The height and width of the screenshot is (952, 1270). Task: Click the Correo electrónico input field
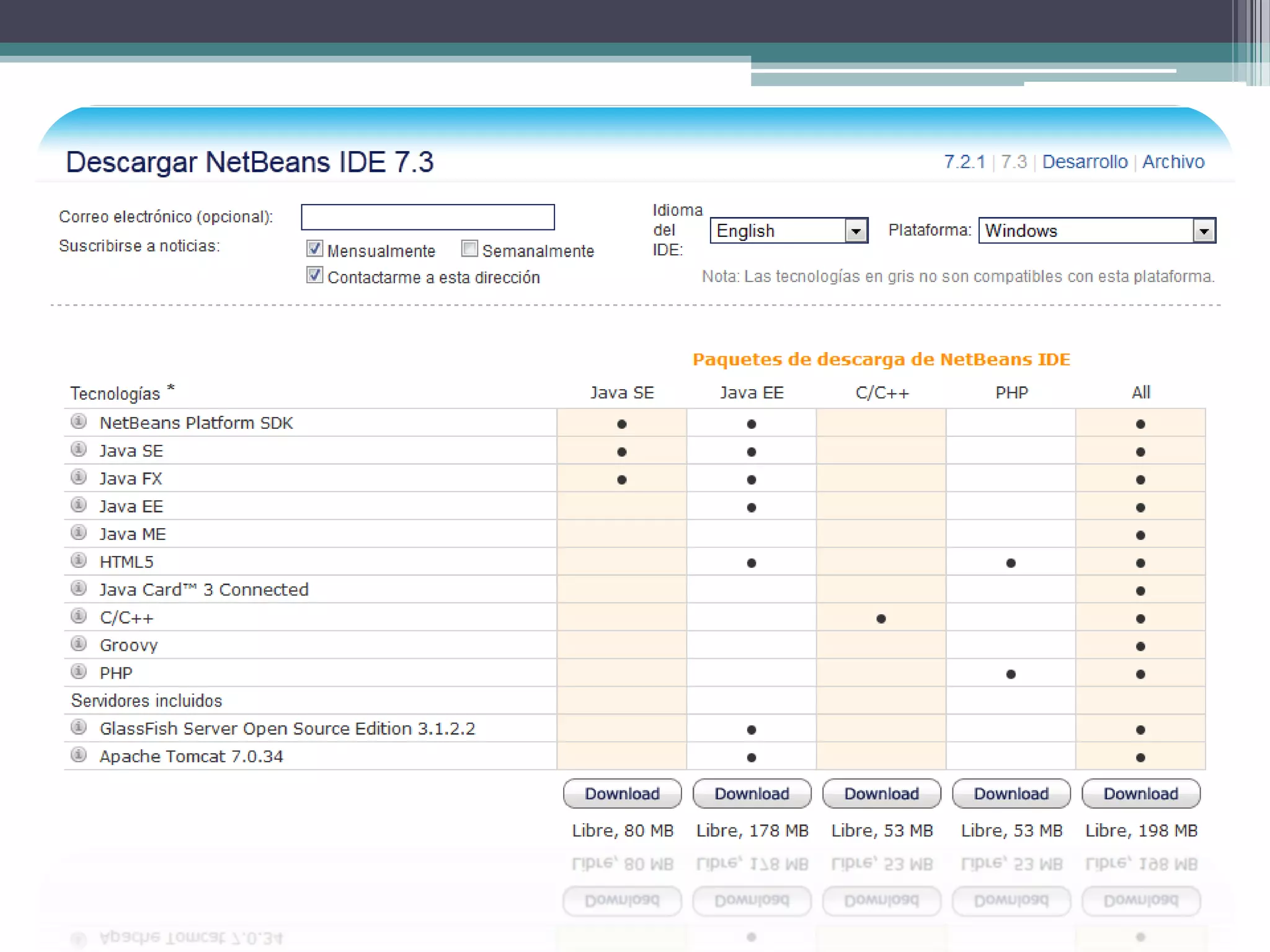[x=427, y=217]
